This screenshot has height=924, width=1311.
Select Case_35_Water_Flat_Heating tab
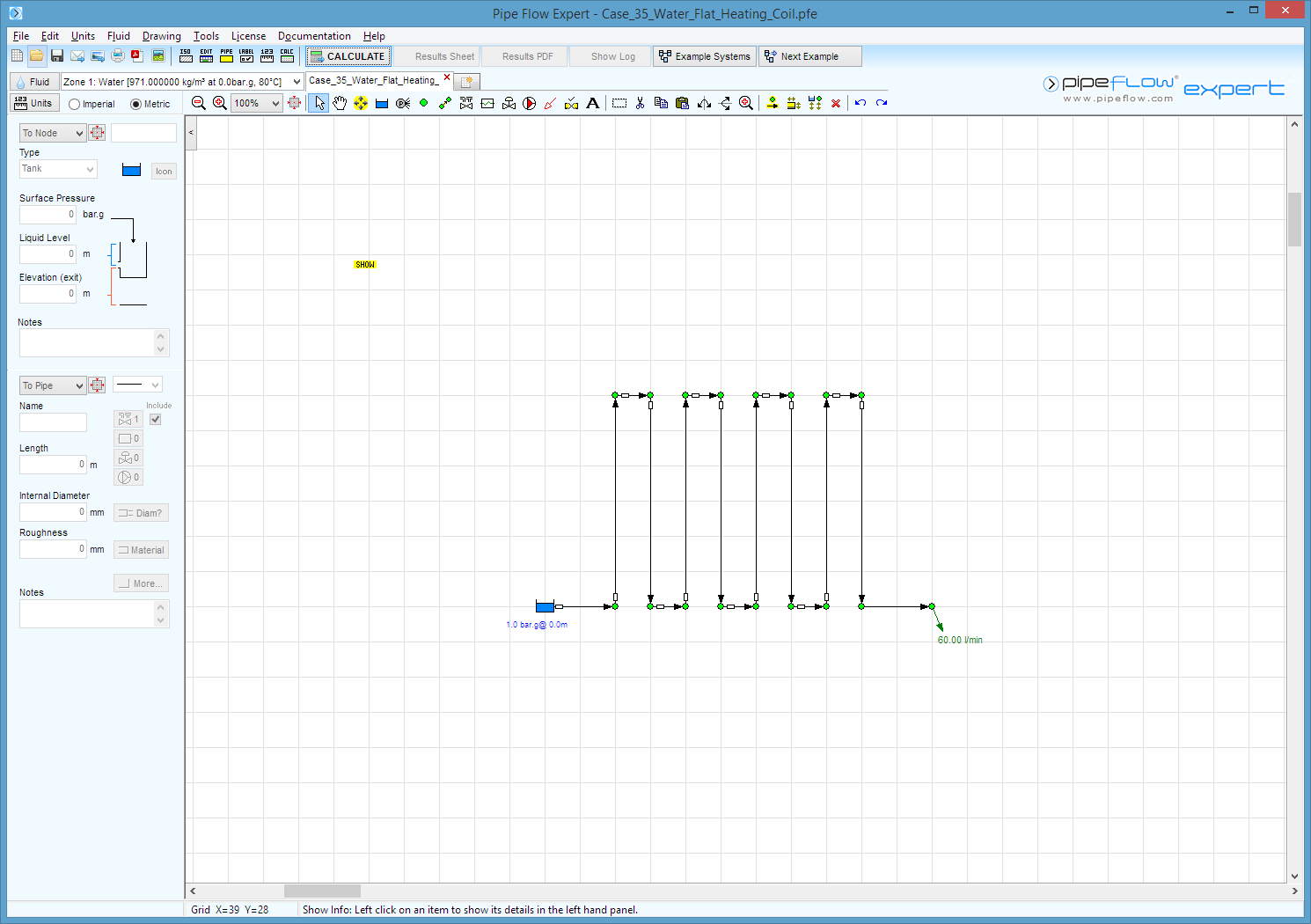tap(372, 80)
